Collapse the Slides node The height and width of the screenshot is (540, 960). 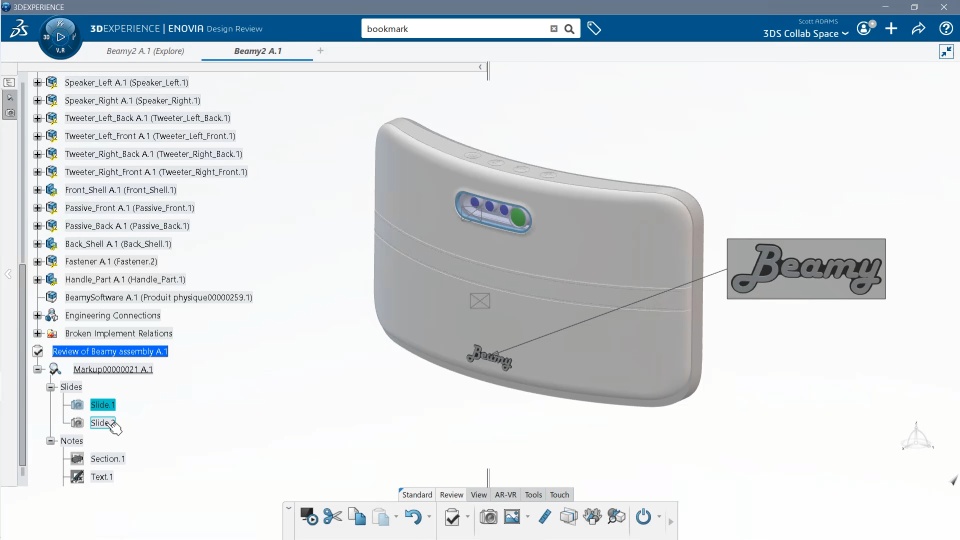pyautogui.click(x=50, y=387)
